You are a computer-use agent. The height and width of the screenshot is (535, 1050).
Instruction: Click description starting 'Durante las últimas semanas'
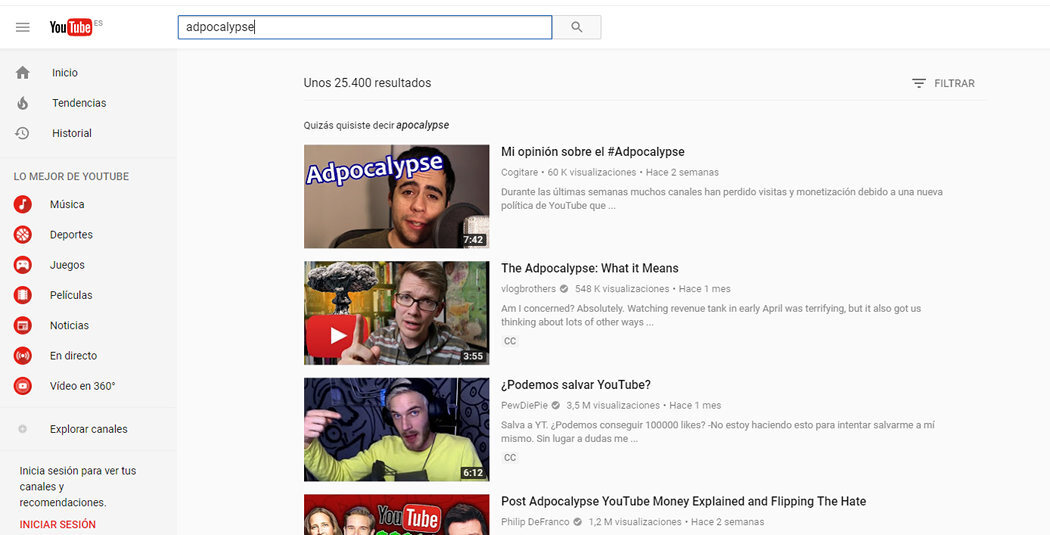pos(722,199)
